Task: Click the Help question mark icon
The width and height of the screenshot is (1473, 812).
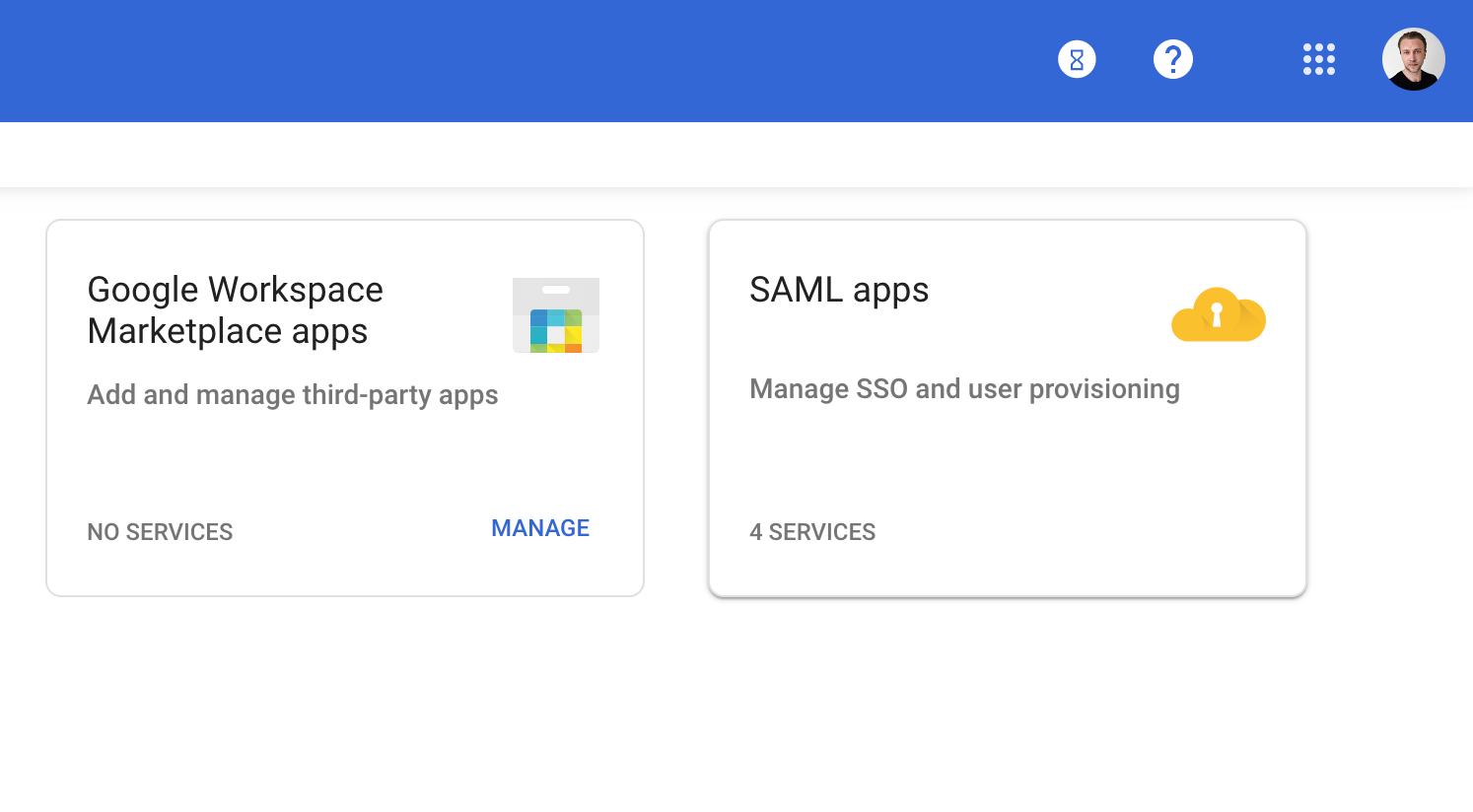Action: point(1172,60)
